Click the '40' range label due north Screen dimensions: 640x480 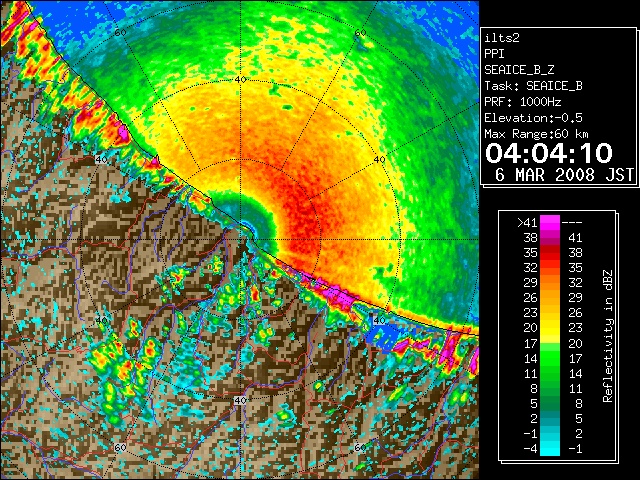240,80
